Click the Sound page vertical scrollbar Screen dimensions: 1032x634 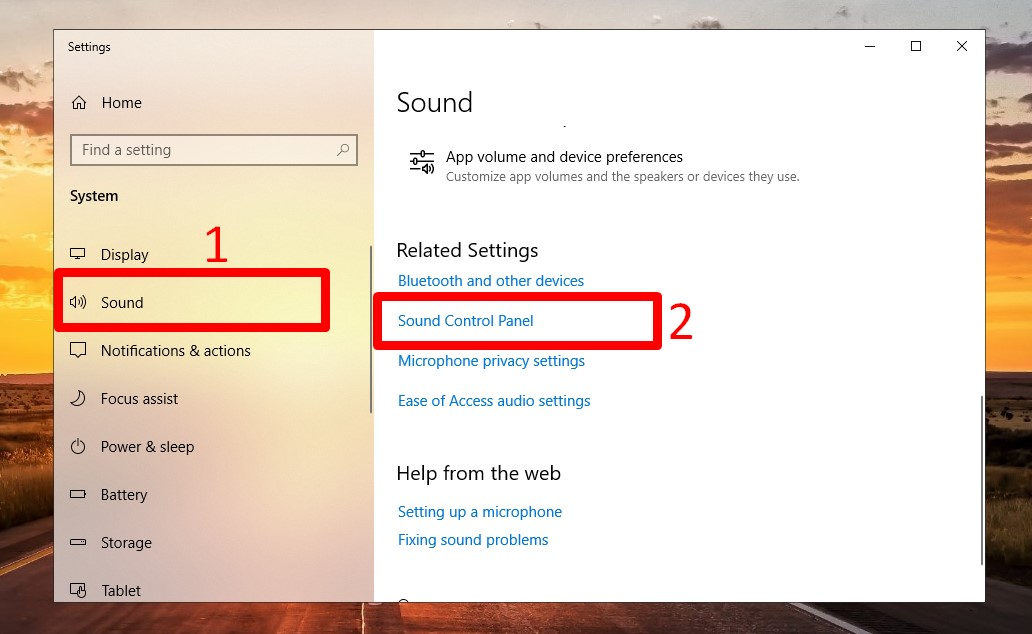(x=981, y=480)
